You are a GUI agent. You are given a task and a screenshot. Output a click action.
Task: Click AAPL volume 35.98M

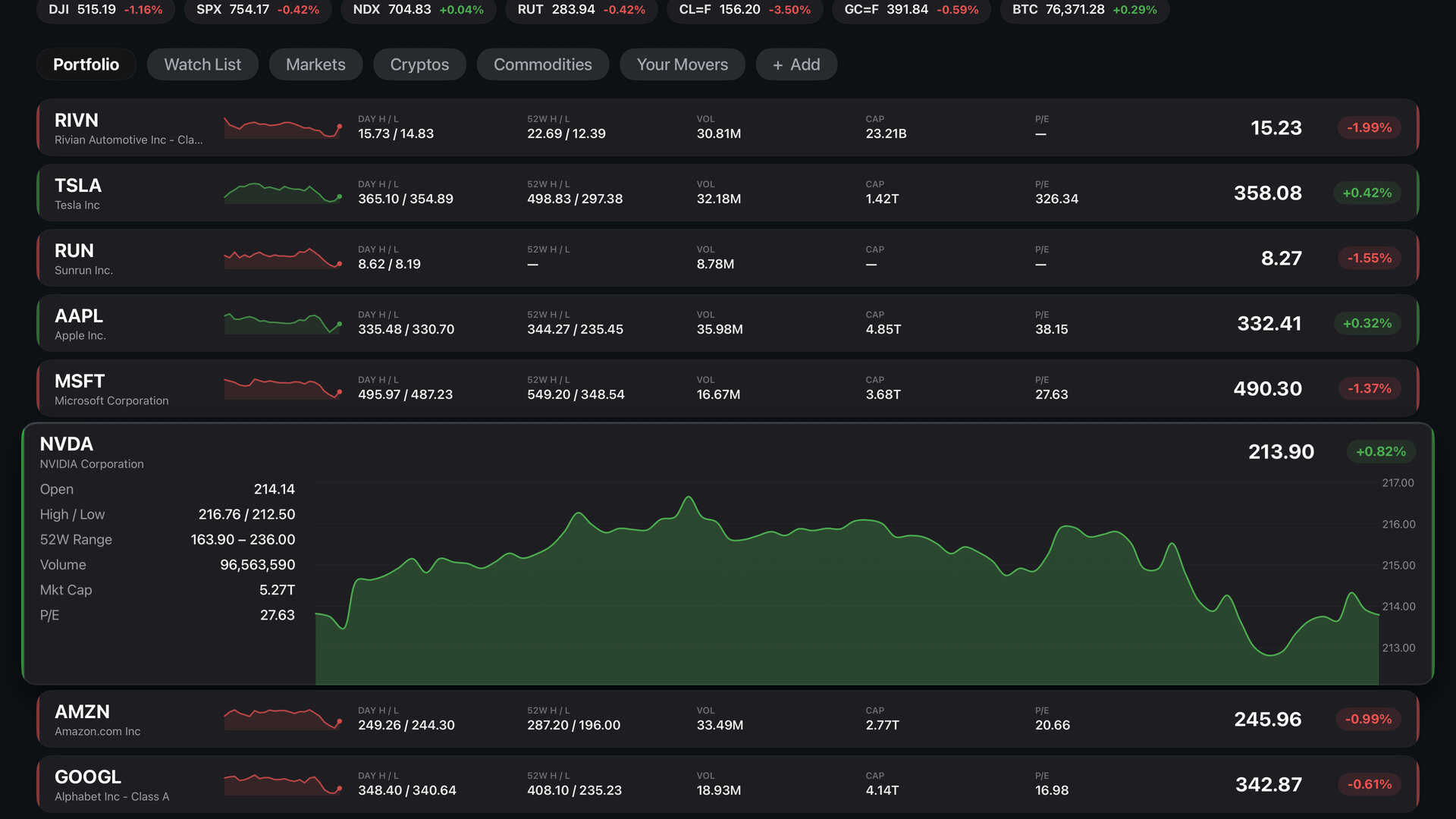pyautogui.click(x=720, y=329)
